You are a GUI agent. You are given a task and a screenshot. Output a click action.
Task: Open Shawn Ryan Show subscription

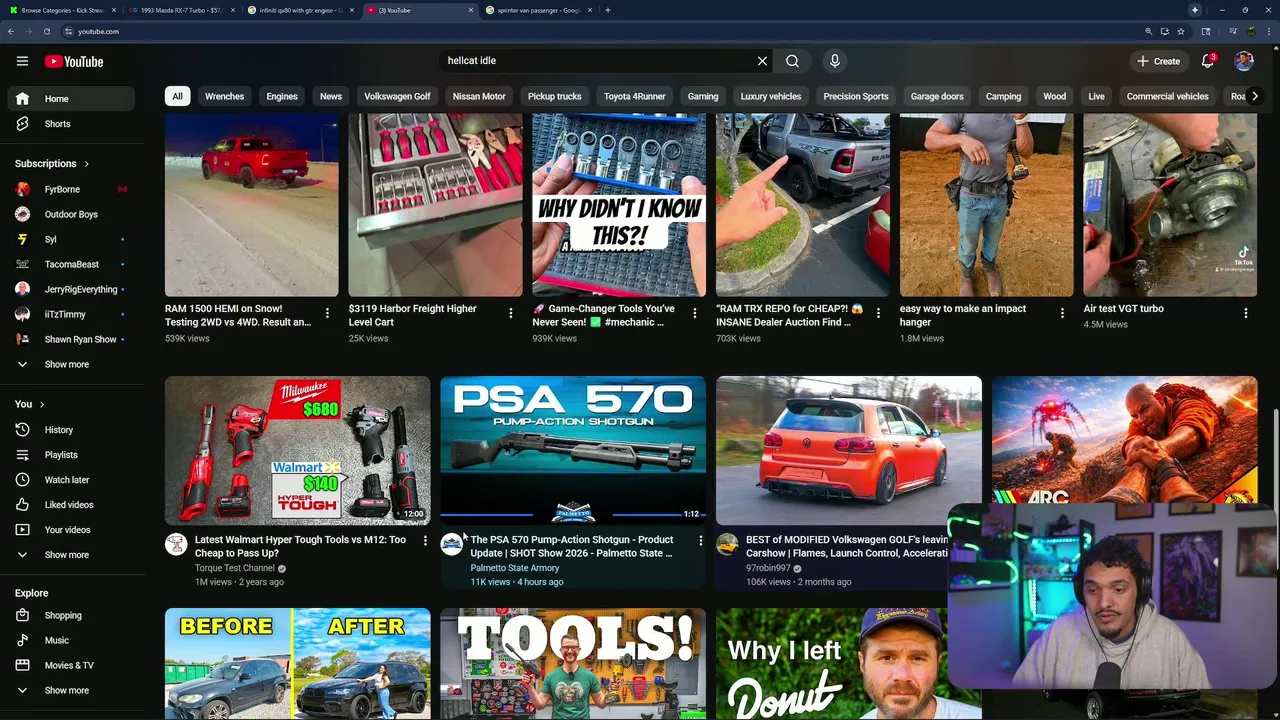[71, 339]
